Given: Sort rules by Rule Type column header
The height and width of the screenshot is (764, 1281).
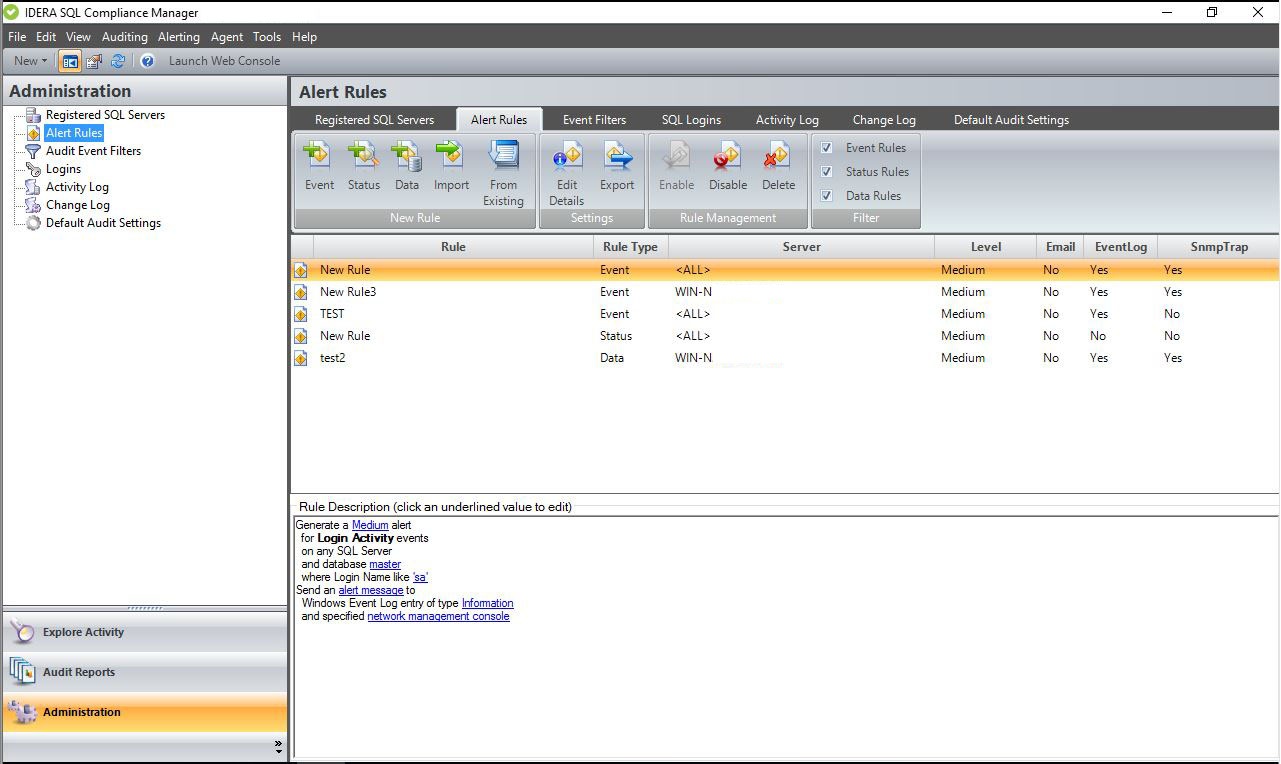Looking at the screenshot, I should (x=630, y=247).
